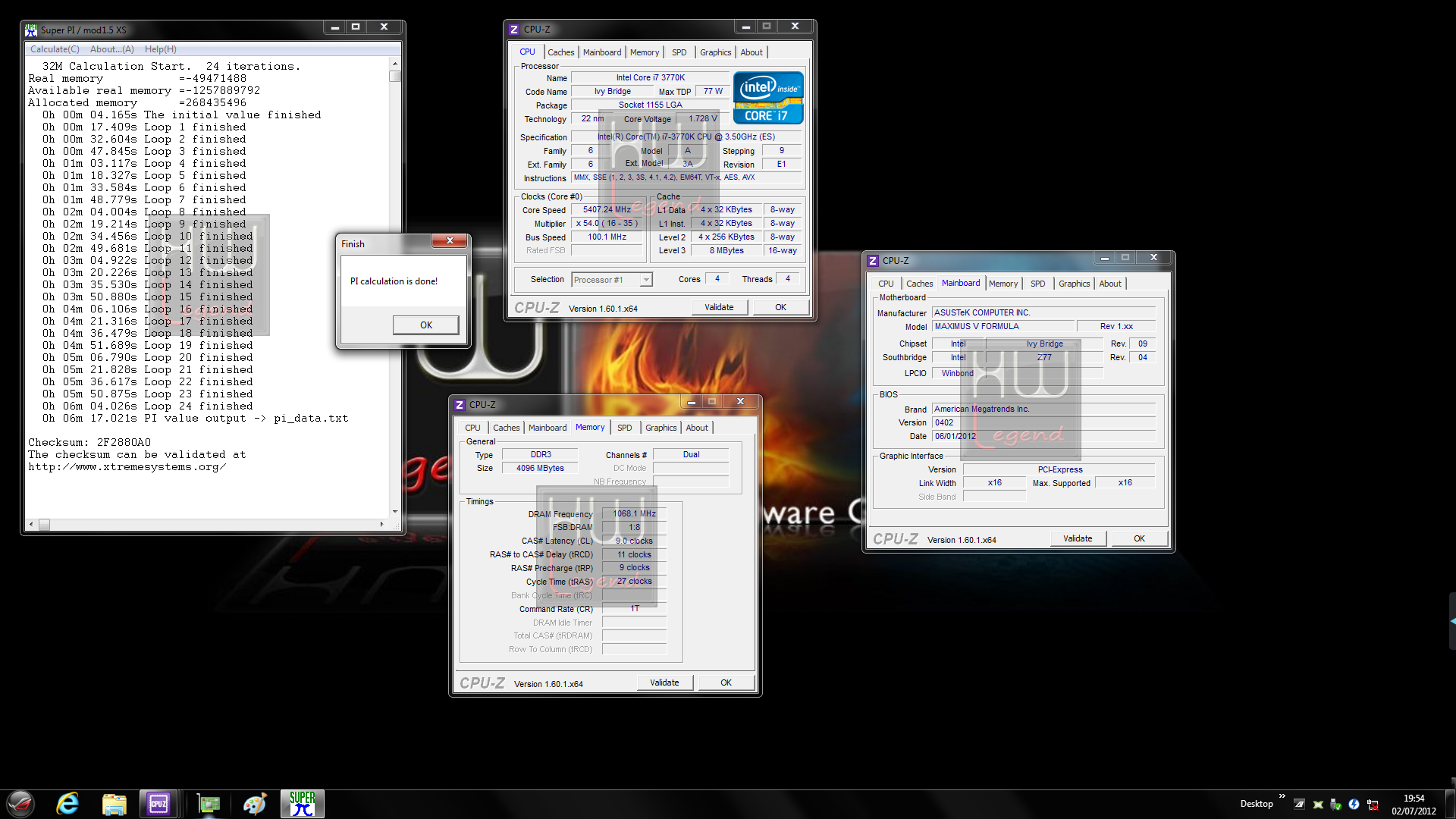Close the Finish dialog with the red X
Image resolution: width=1456 pixels, height=819 pixels.
450,241
